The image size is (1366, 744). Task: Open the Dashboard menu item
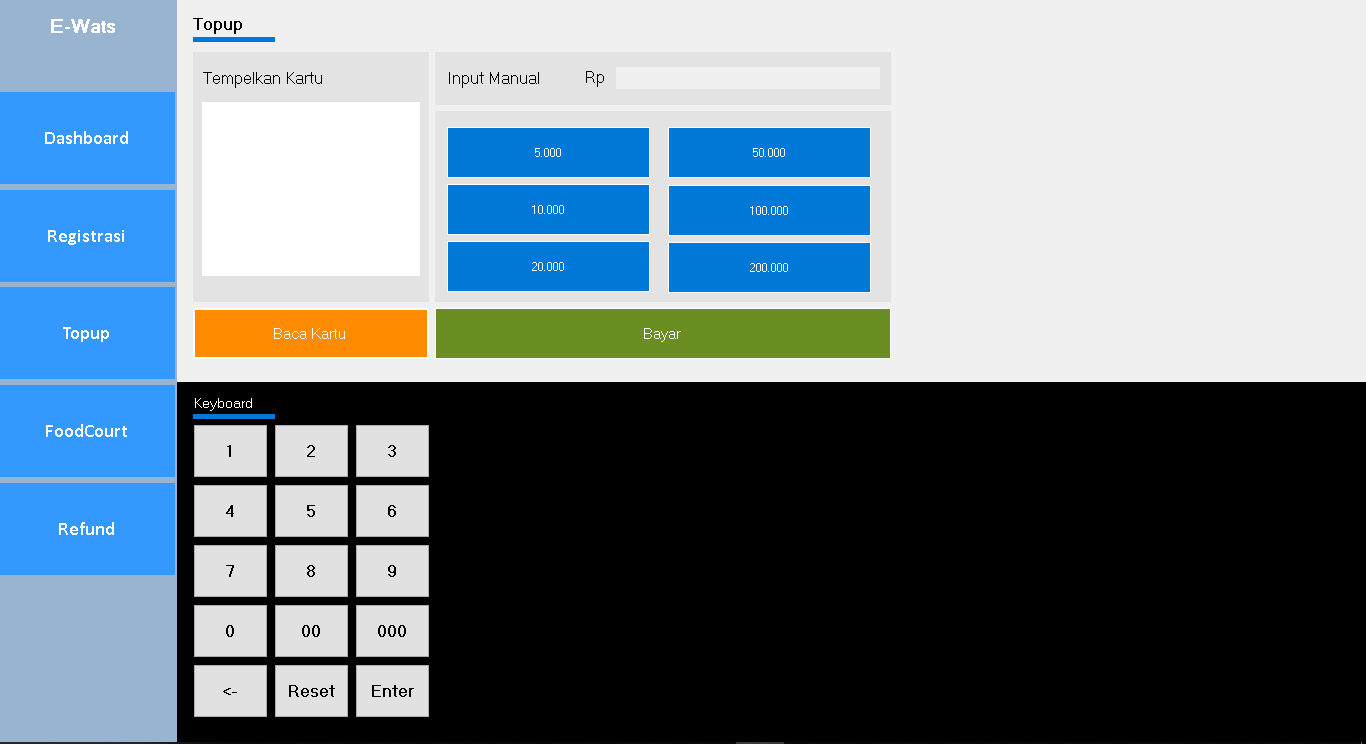coord(87,138)
